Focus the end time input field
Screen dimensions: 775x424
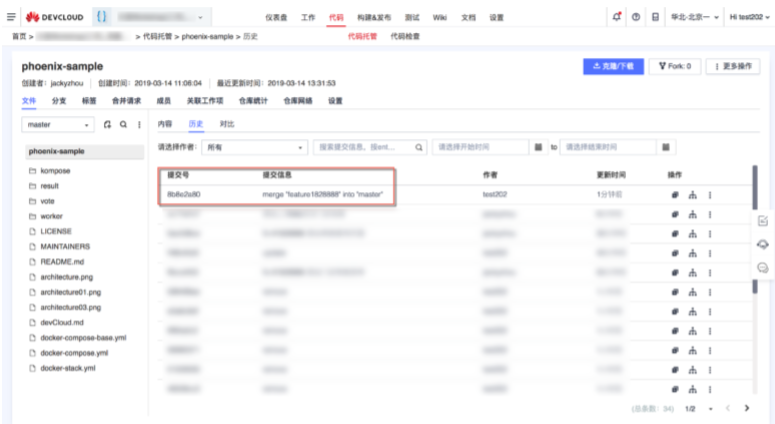pos(608,147)
